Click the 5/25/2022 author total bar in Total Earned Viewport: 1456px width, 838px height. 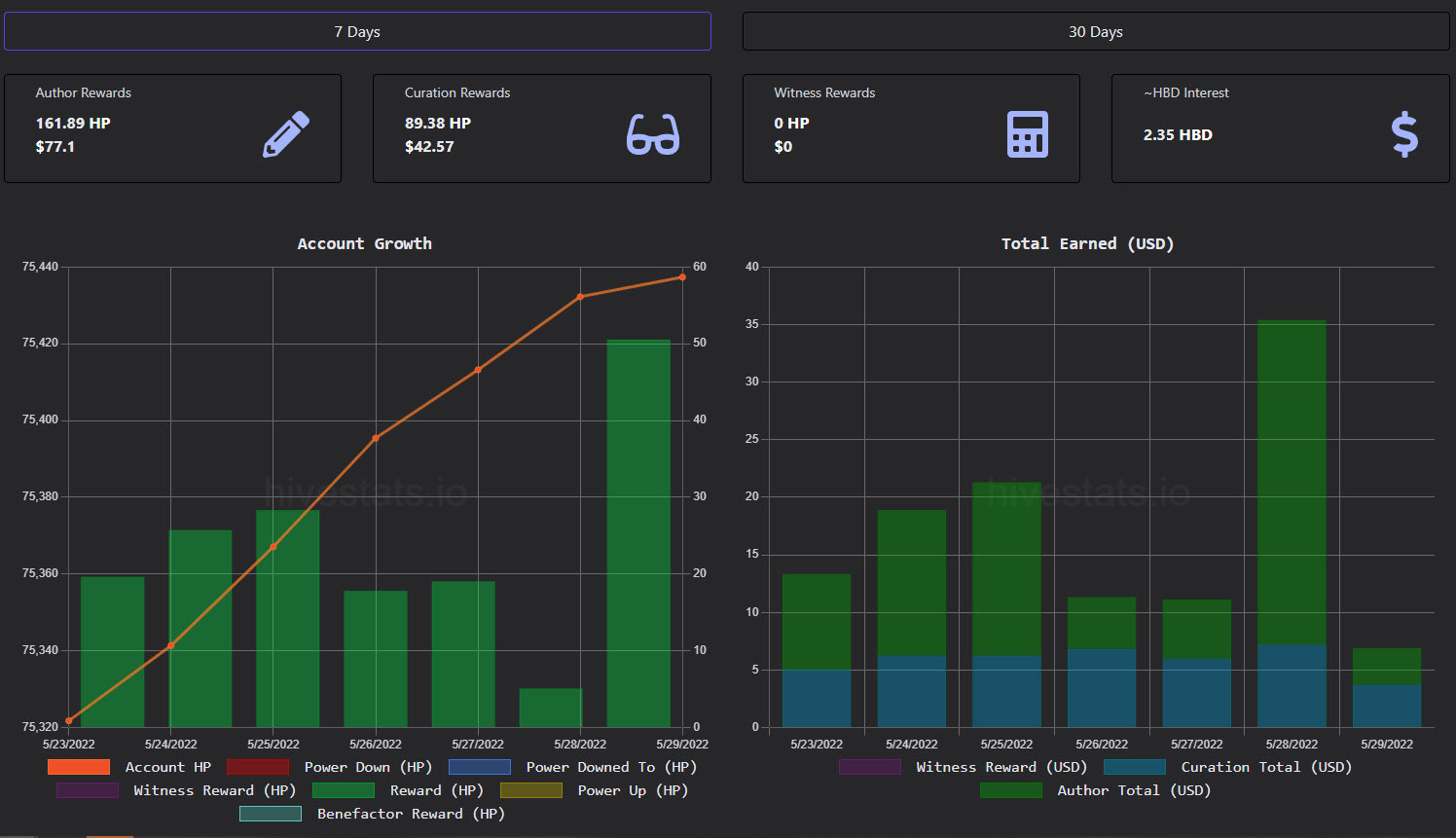(x=1006, y=568)
